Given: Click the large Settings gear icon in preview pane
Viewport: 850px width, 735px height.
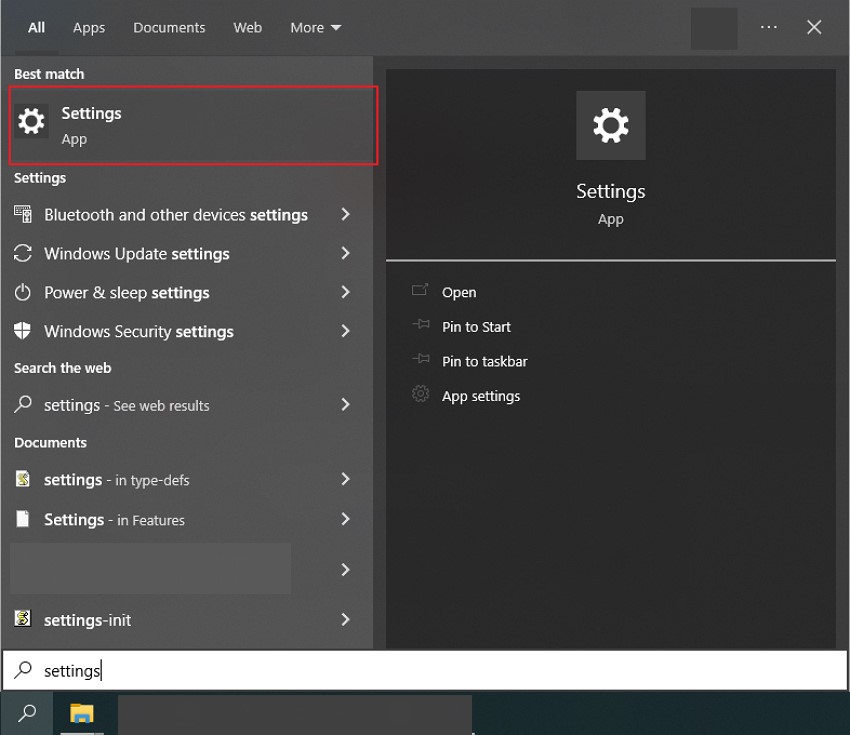Looking at the screenshot, I should pyautogui.click(x=610, y=126).
